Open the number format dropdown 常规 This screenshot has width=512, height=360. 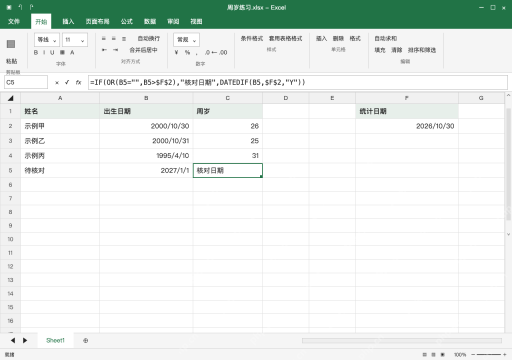click(186, 40)
